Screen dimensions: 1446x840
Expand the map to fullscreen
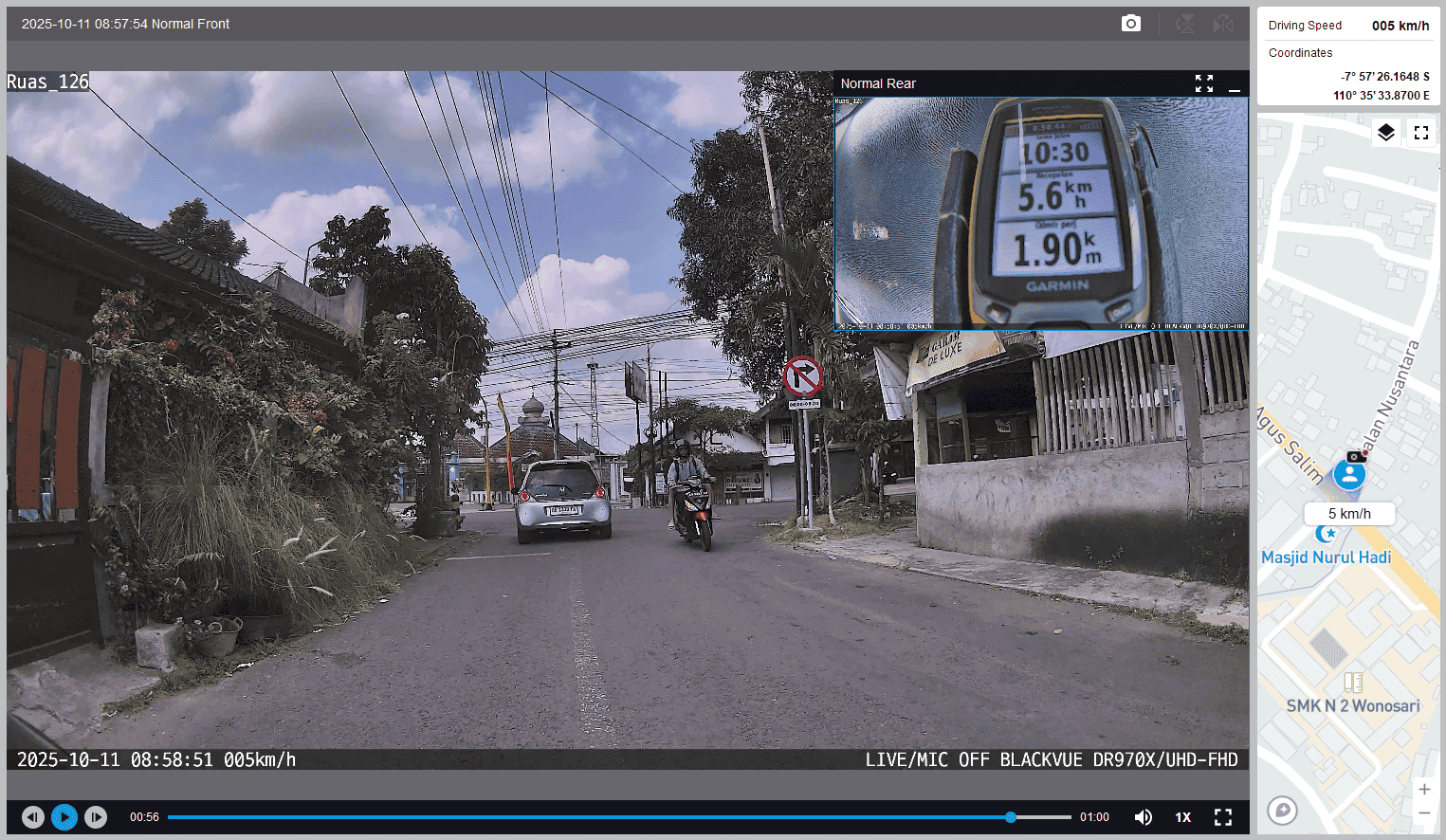1420,133
